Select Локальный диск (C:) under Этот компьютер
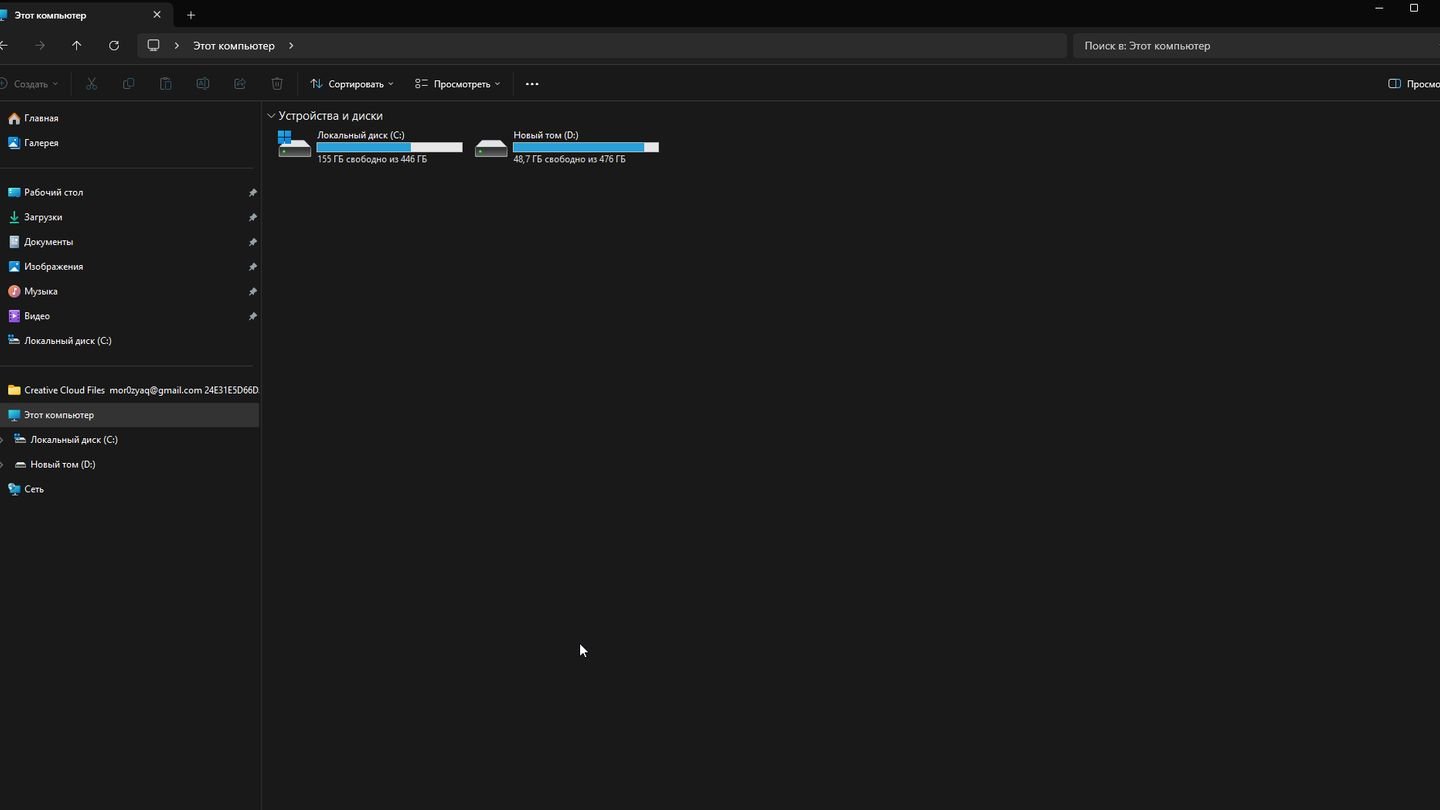The height and width of the screenshot is (810, 1440). pos(74,440)
